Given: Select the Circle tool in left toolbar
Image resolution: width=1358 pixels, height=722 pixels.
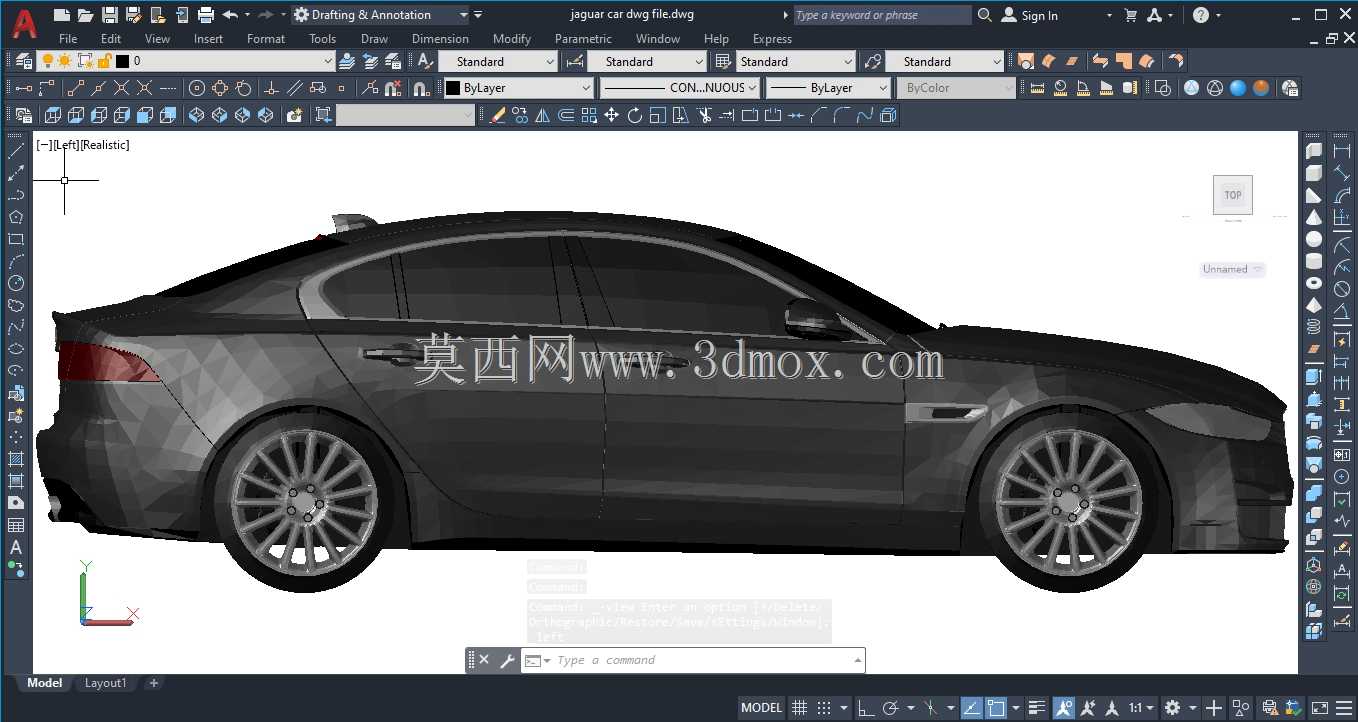Looking at the screenshot, I should click(16, 283).
